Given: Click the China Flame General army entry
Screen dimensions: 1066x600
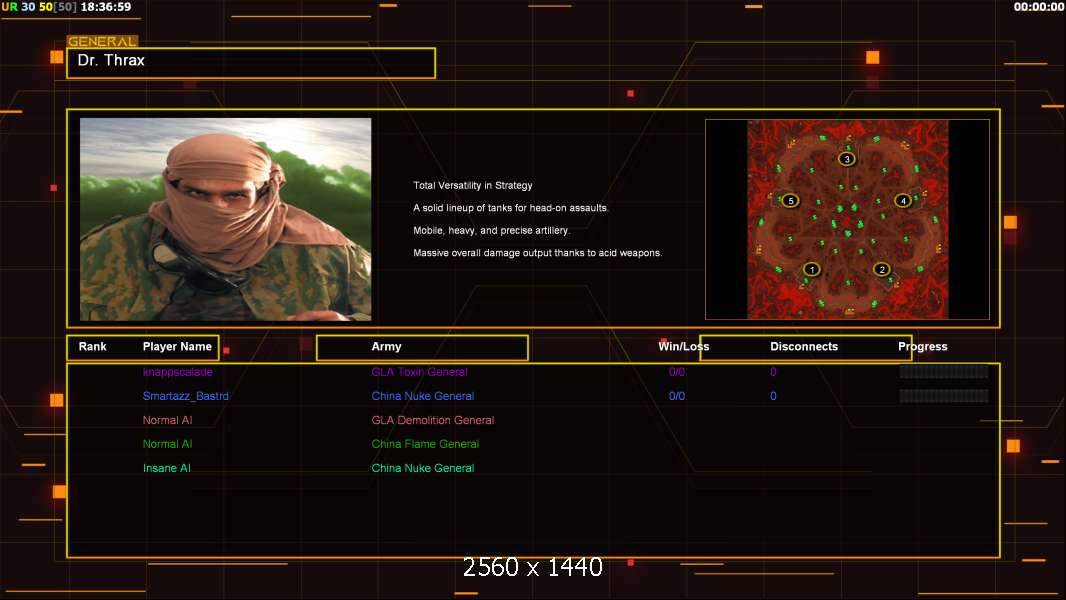Looking at the screenshot, I should (425, 444).
